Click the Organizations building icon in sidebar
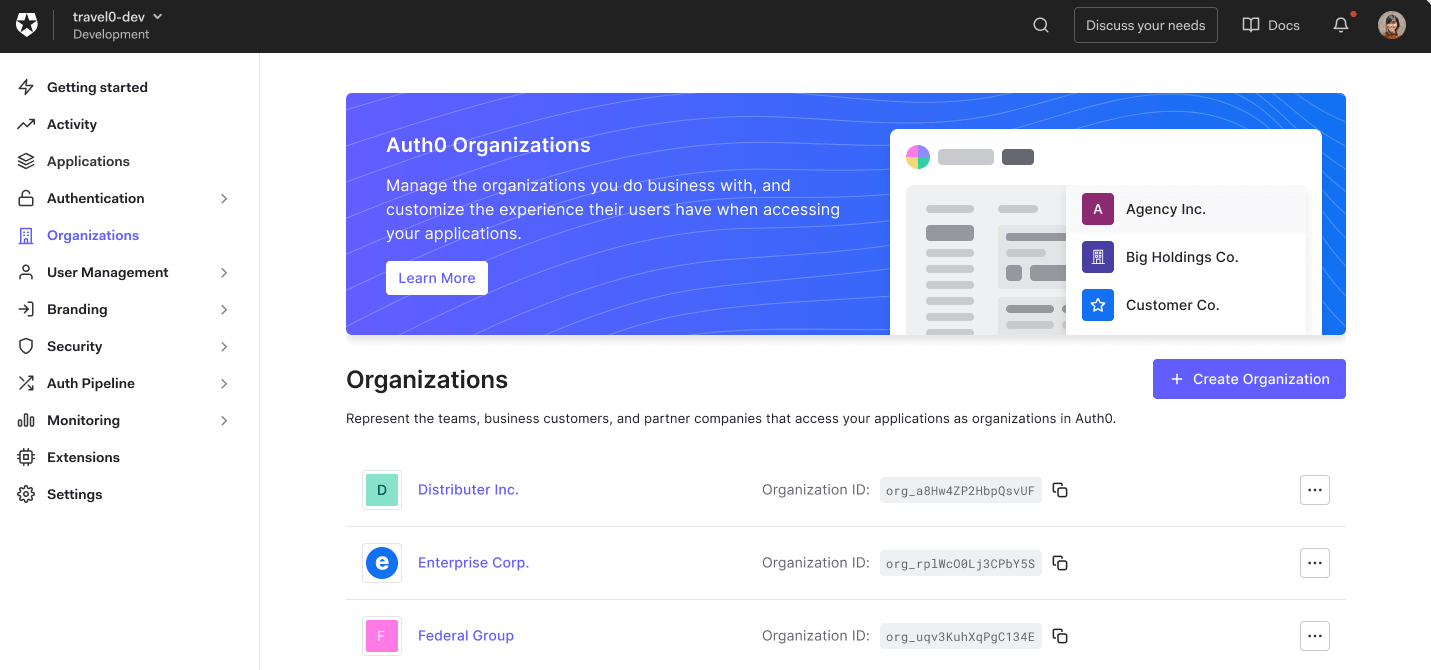The width and height of the screenshot is (1431, 670). pos(26,235)
